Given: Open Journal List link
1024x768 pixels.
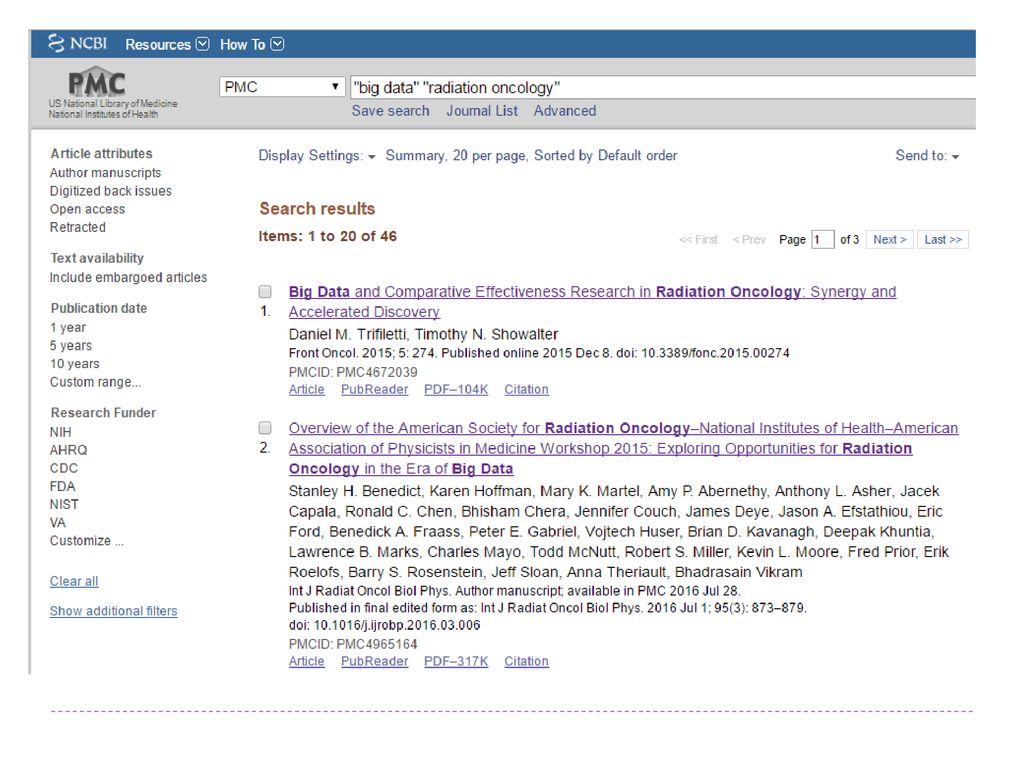Looking at the screenshot, I should [482, 111].
